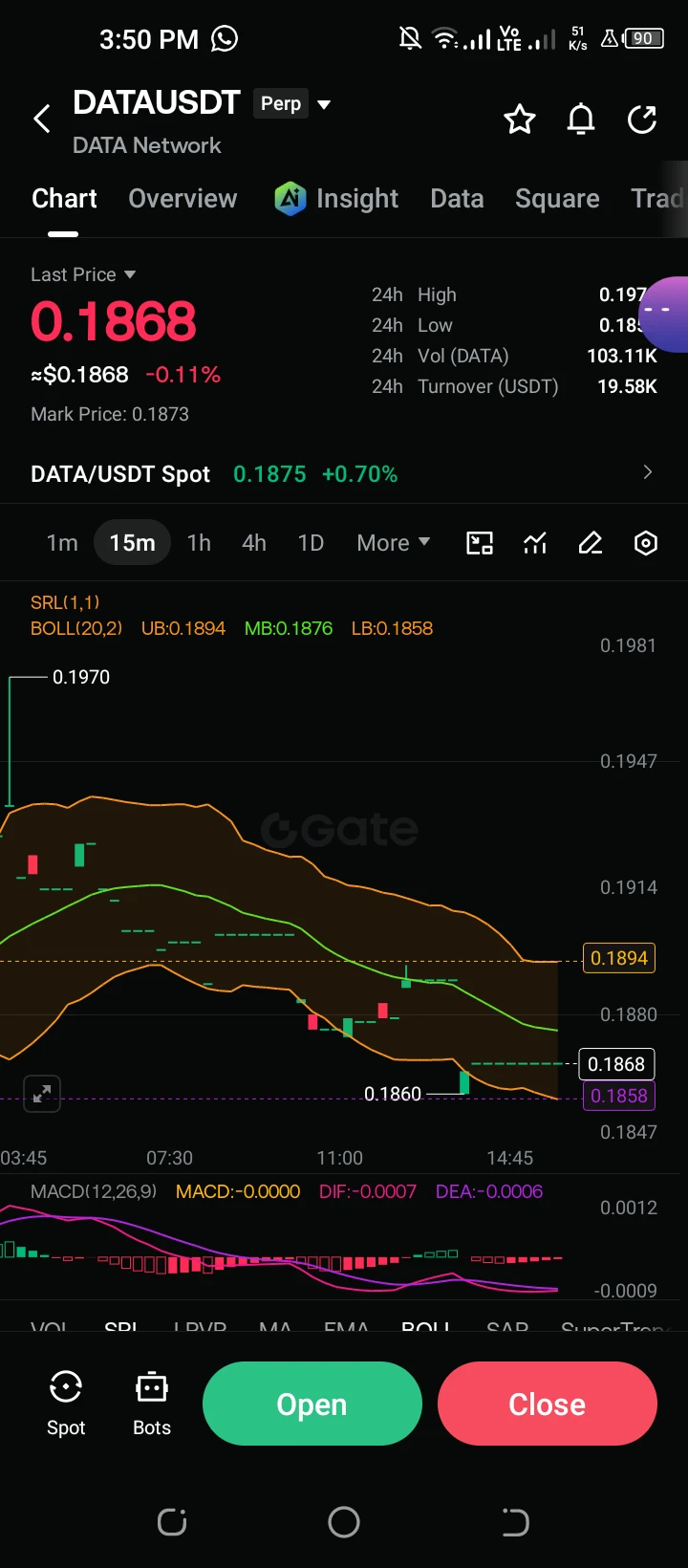Open the AI Insight tab

click(x=336, y=199)
